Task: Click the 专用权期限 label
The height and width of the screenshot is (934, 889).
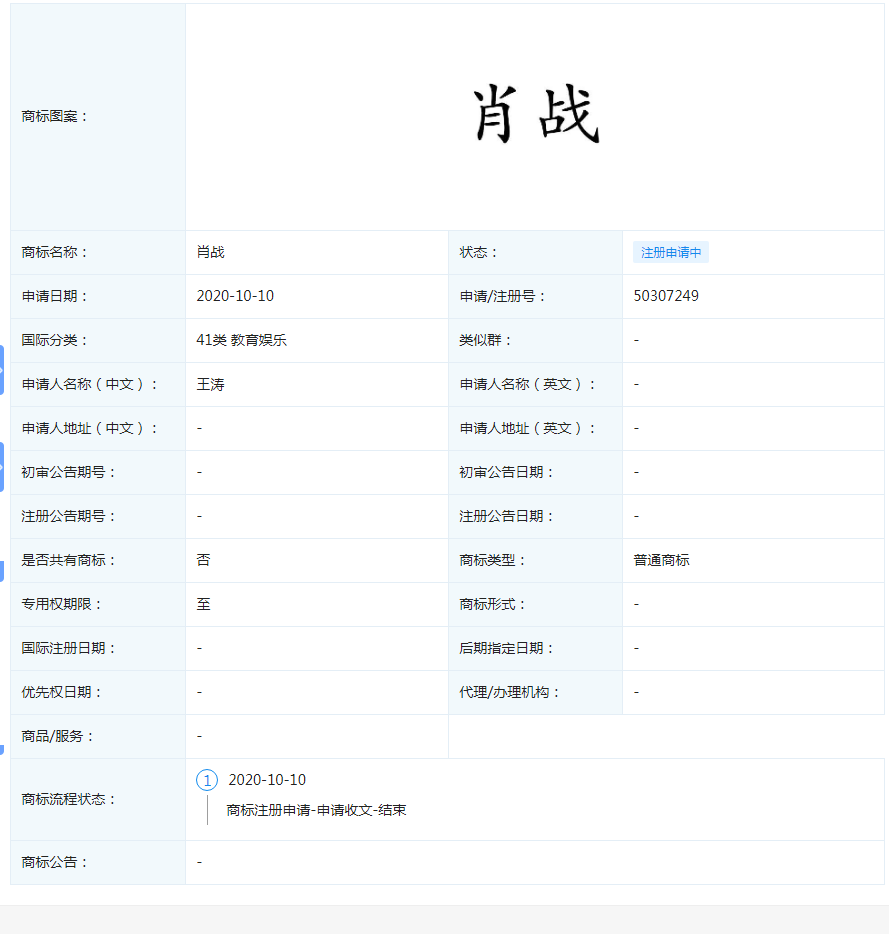Action: coord(61,604)
